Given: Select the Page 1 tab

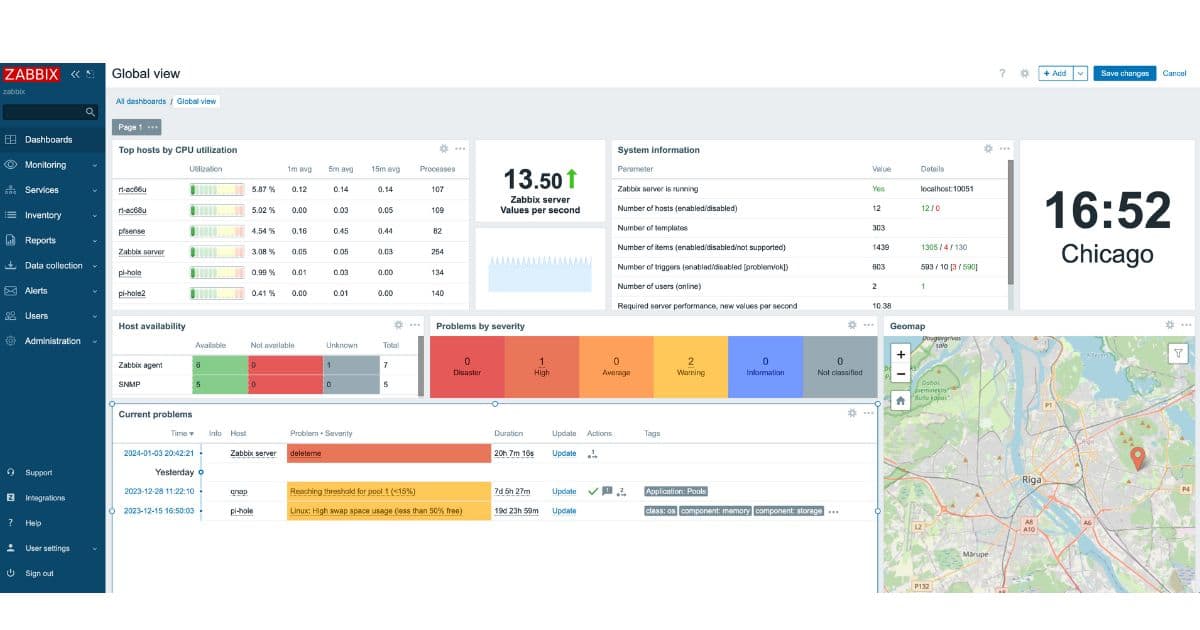Looking at the screenshot, I should (130, 127).
